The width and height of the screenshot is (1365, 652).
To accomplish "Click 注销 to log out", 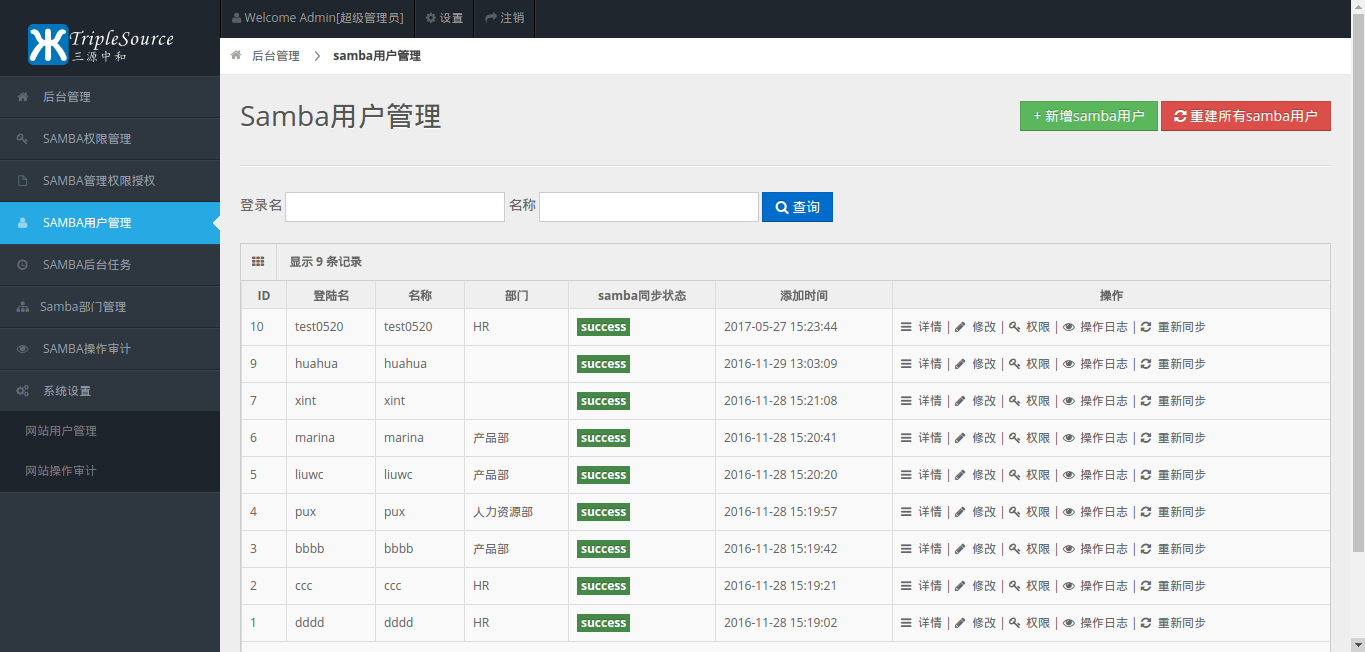I will (505, 18).
